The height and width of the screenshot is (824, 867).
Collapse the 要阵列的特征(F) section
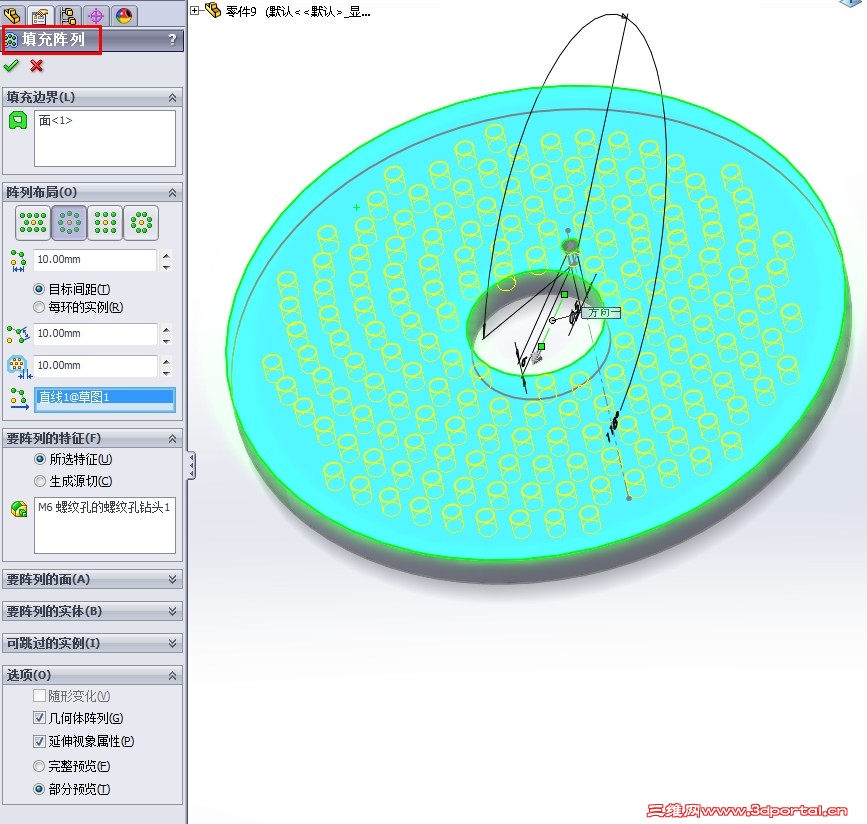(x=173, y=439)
